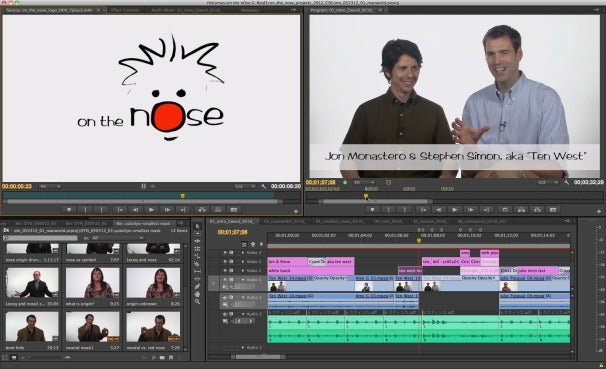Select the Pen tool
Screen dimensions: 606x369
click(197, 286)
